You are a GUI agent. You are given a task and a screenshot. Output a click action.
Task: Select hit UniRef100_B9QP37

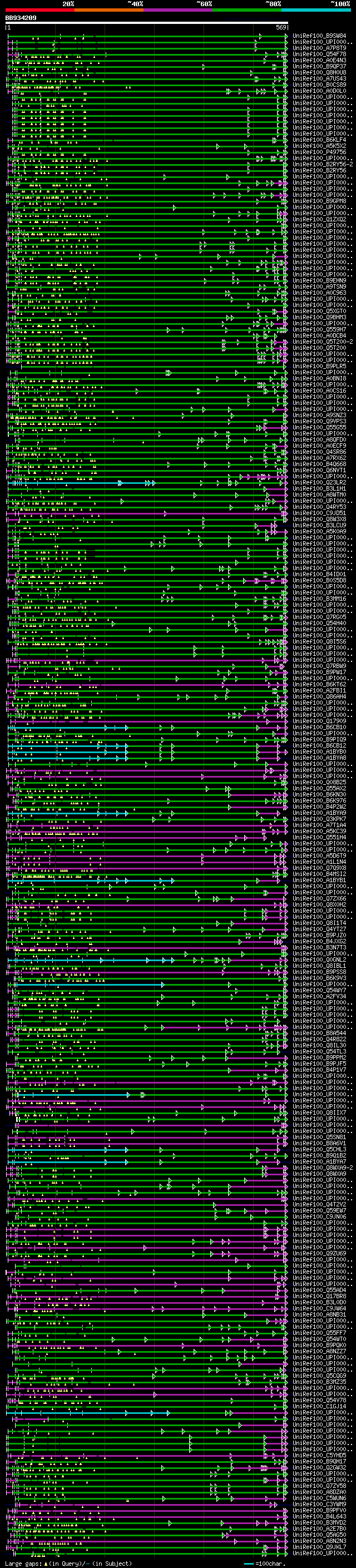(x=319, y=66)
